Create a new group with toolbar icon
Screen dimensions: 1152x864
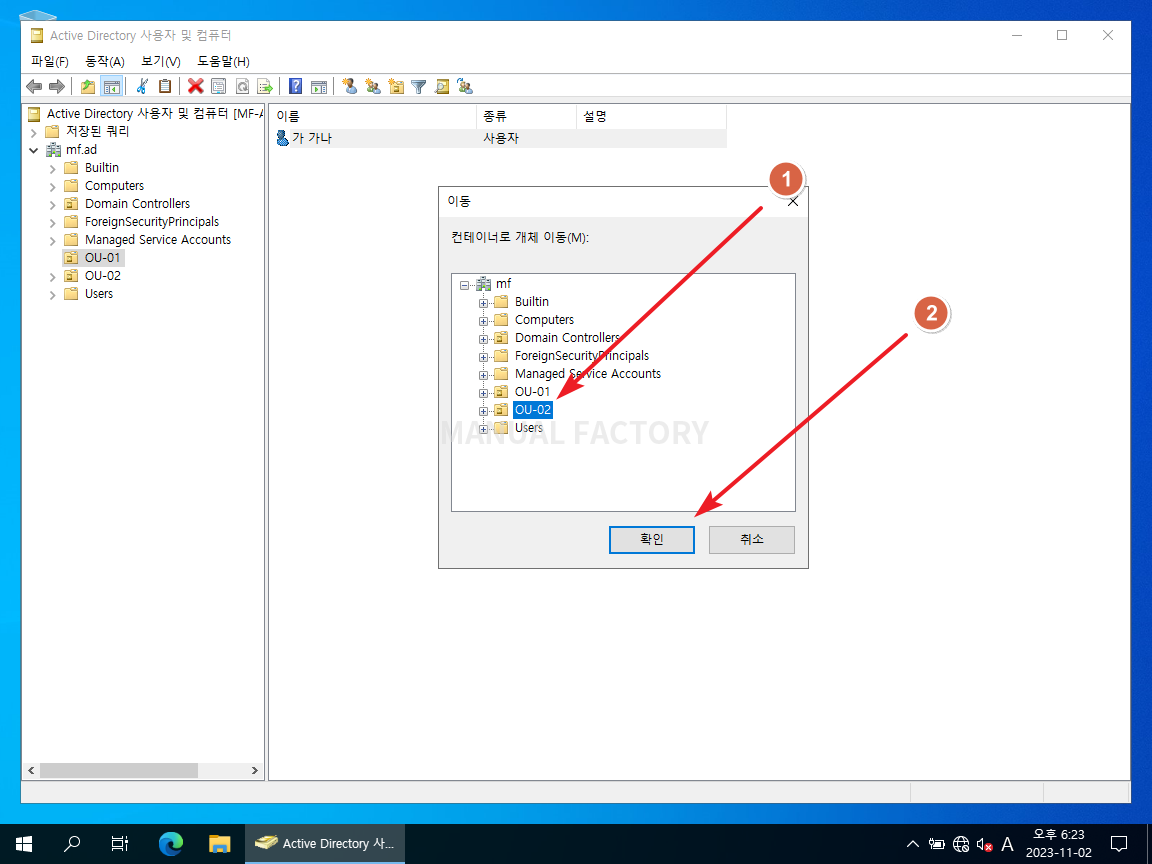point(373,87)
